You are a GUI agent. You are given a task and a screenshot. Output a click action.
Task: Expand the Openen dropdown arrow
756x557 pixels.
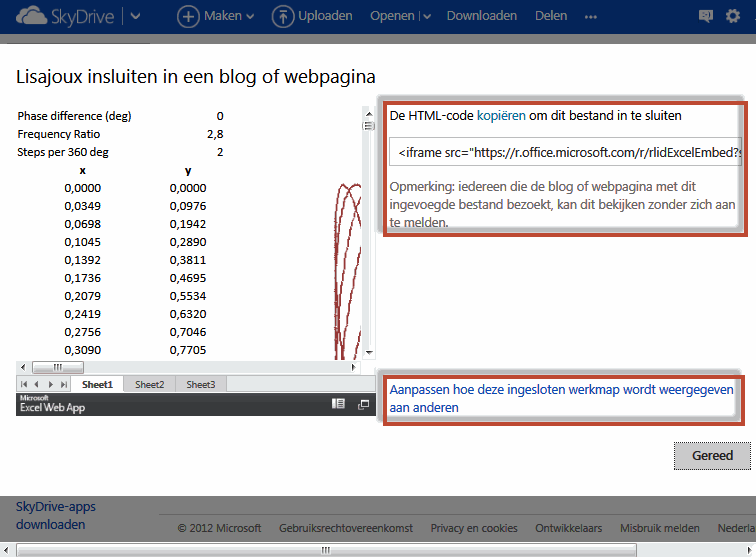pos(427,16)
